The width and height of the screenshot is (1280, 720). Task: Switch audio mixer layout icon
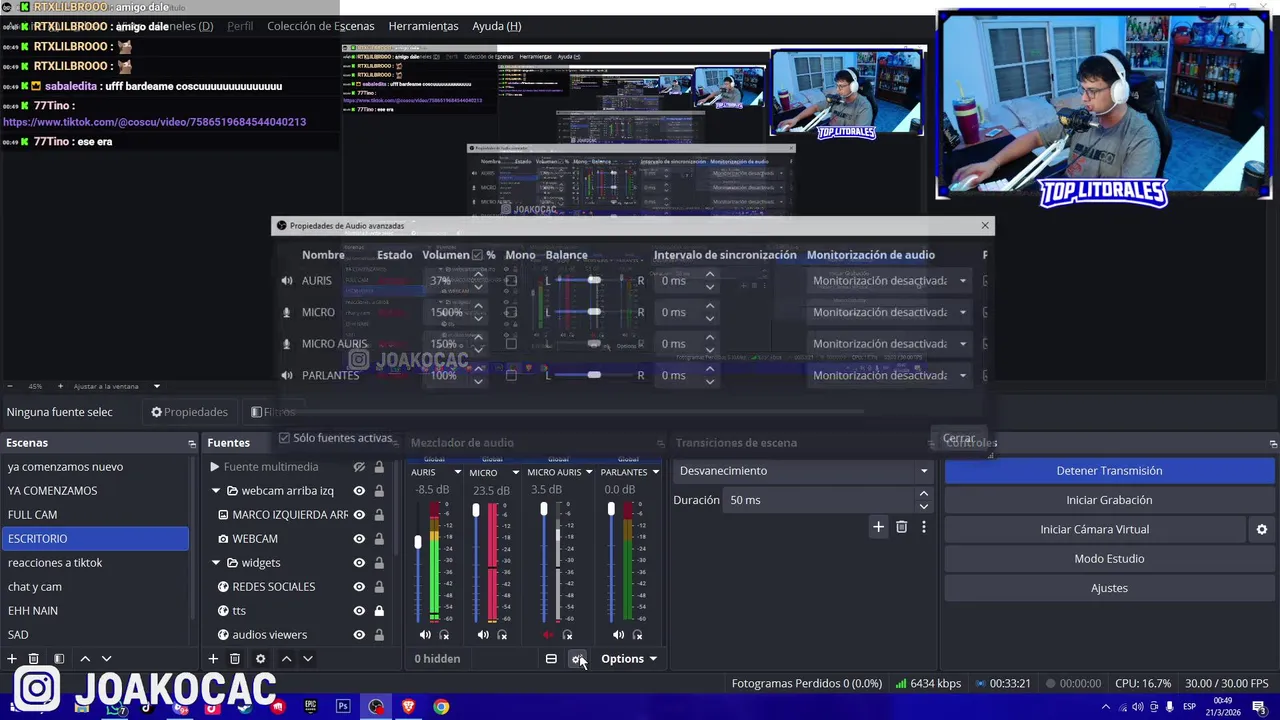551,659
